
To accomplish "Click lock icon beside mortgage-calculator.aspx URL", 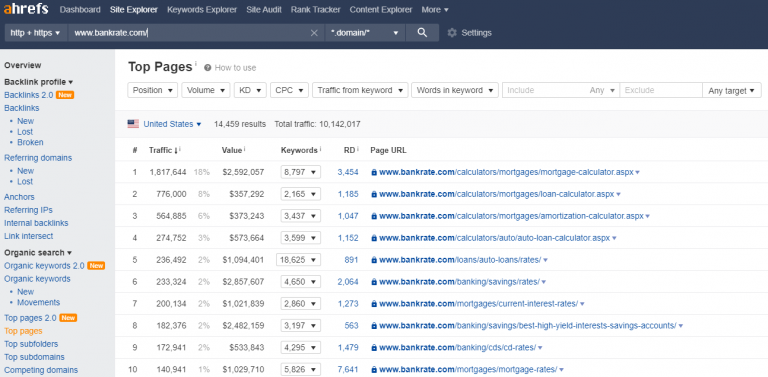I will pyautogui.click(x=374, y=172).
